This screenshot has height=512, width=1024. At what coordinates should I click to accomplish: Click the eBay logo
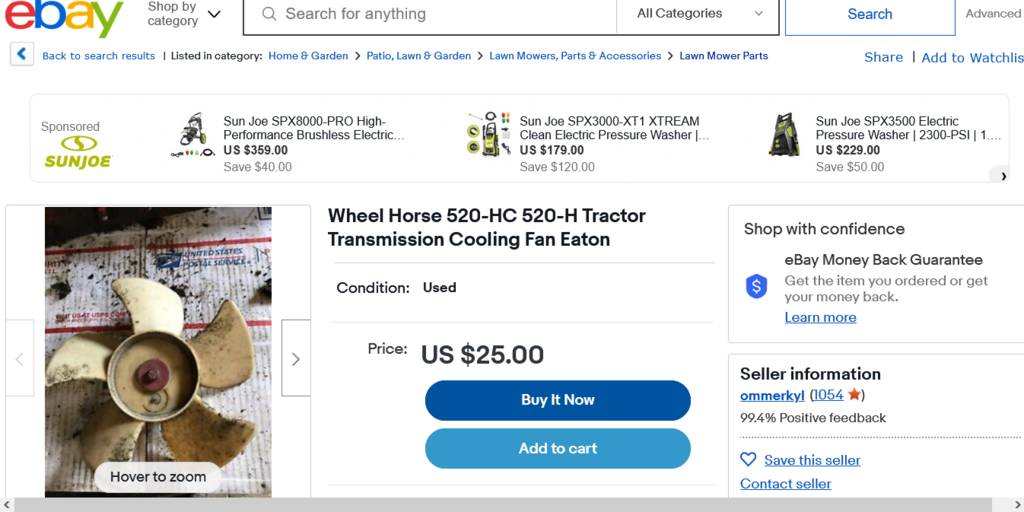pos(63,16)
